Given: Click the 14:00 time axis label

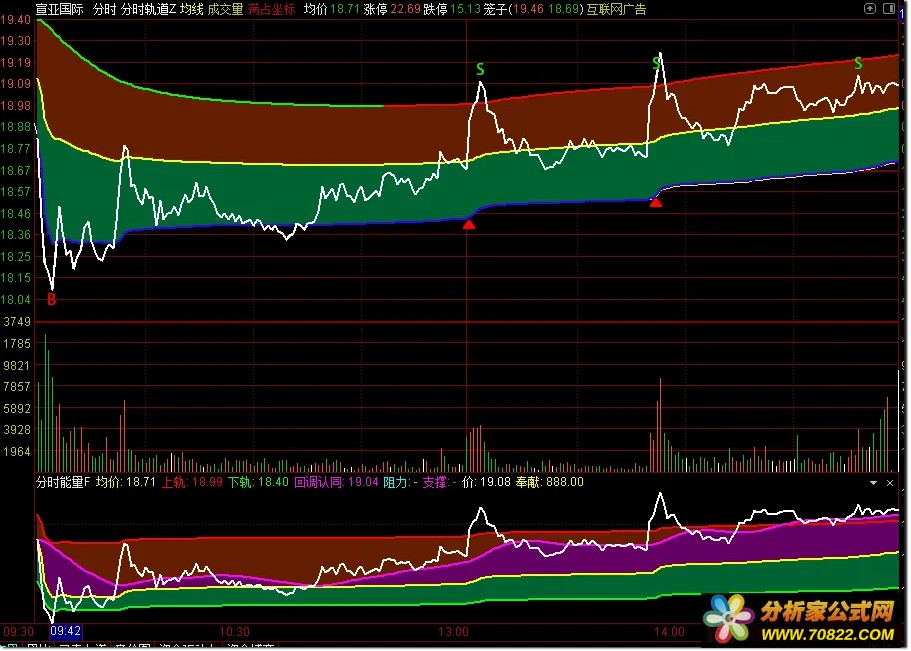Looking at the screenshot, I should [x=669, y=632].
